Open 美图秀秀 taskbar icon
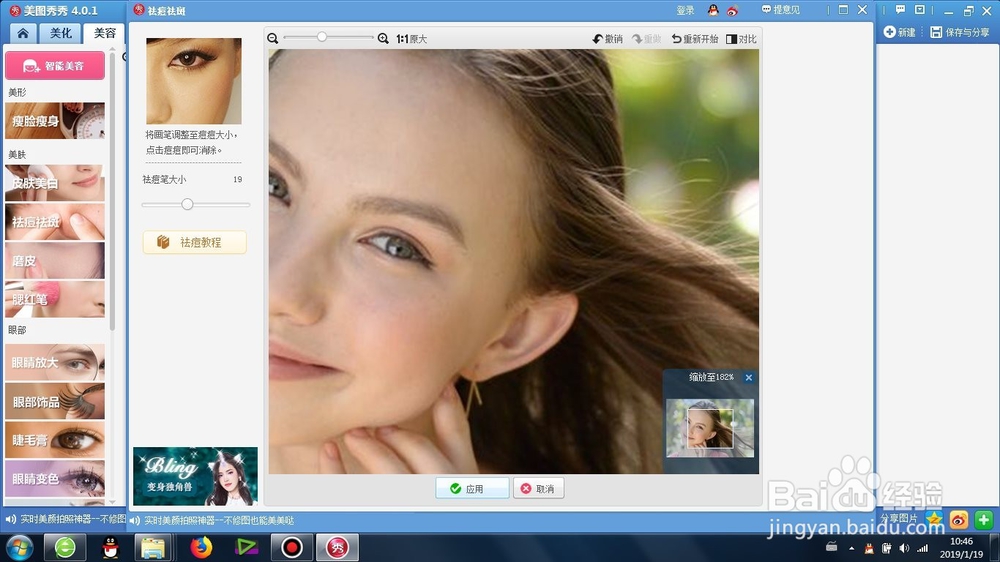The height and width of the screenshot is (562, 1000). point(337,547)
